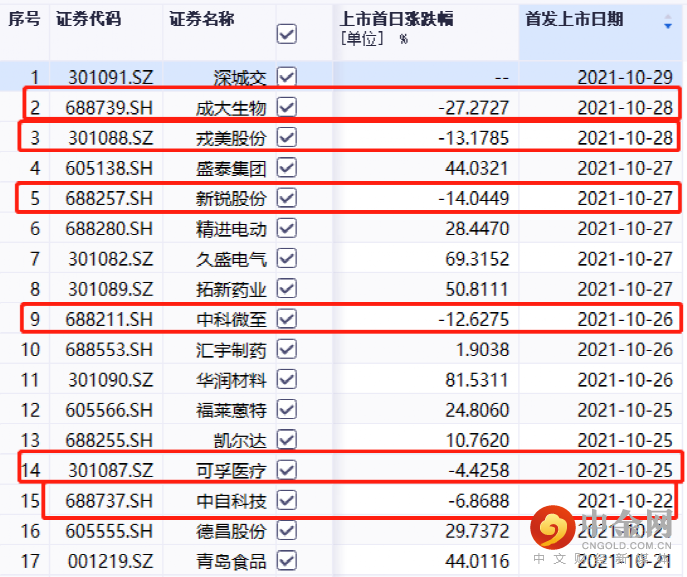Image resolution: width=687 pixels, height=577 pixels.
Task: Click the sort arrow on 首发上市日期 column
Action: [668, 21]
